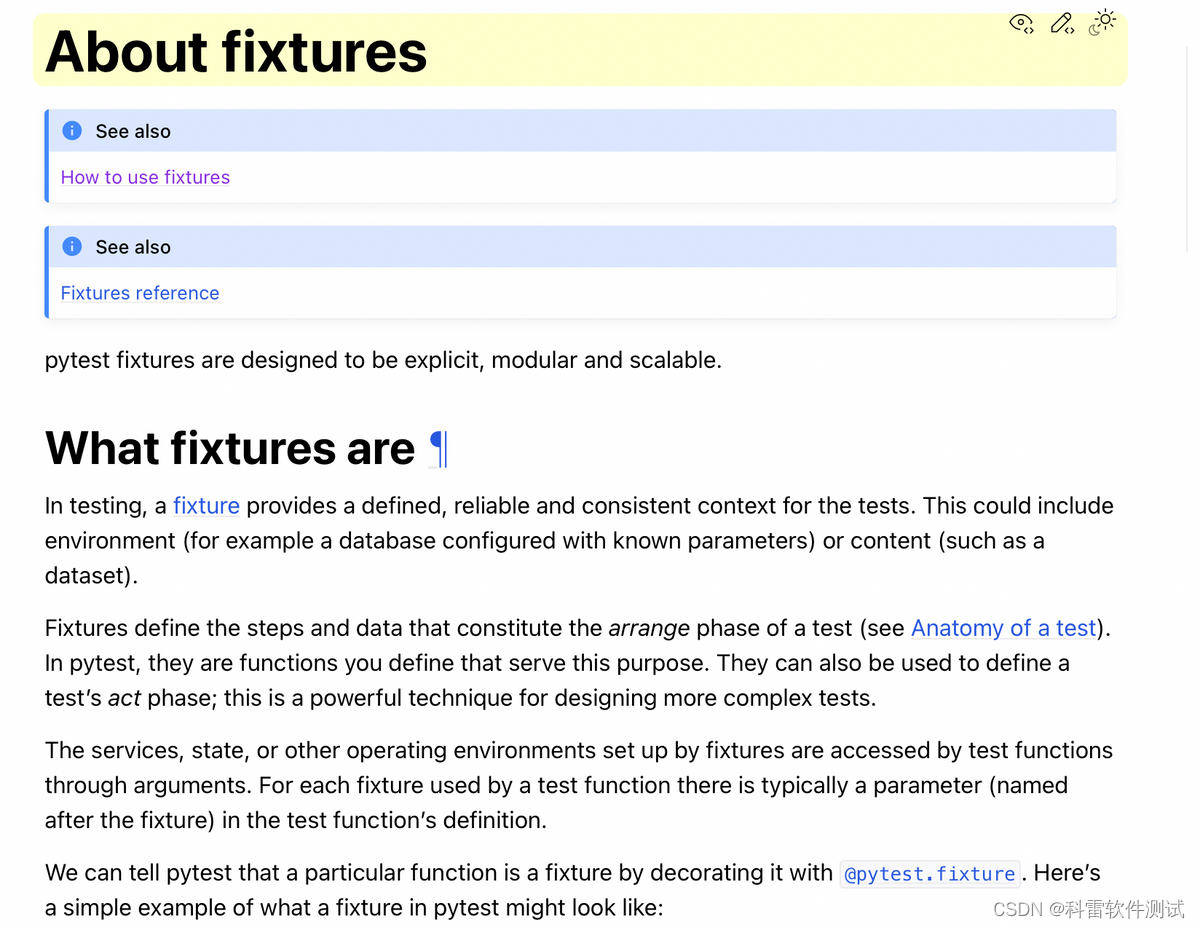
Task: Click the About fixtures page title
Action: click(236, 52)
